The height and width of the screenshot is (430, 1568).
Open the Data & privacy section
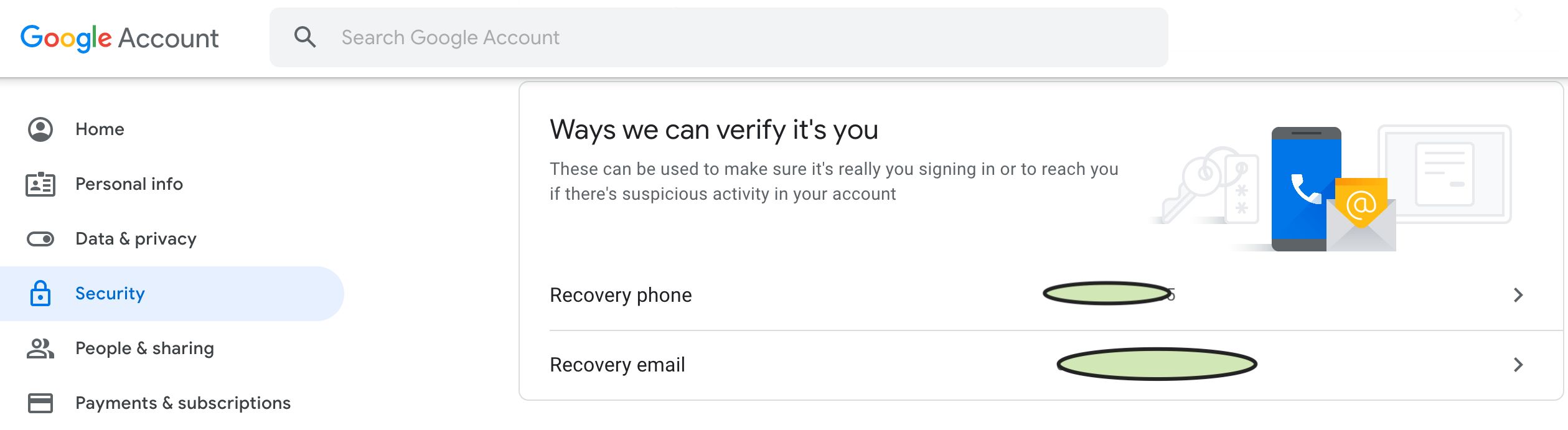click(136, 238)
